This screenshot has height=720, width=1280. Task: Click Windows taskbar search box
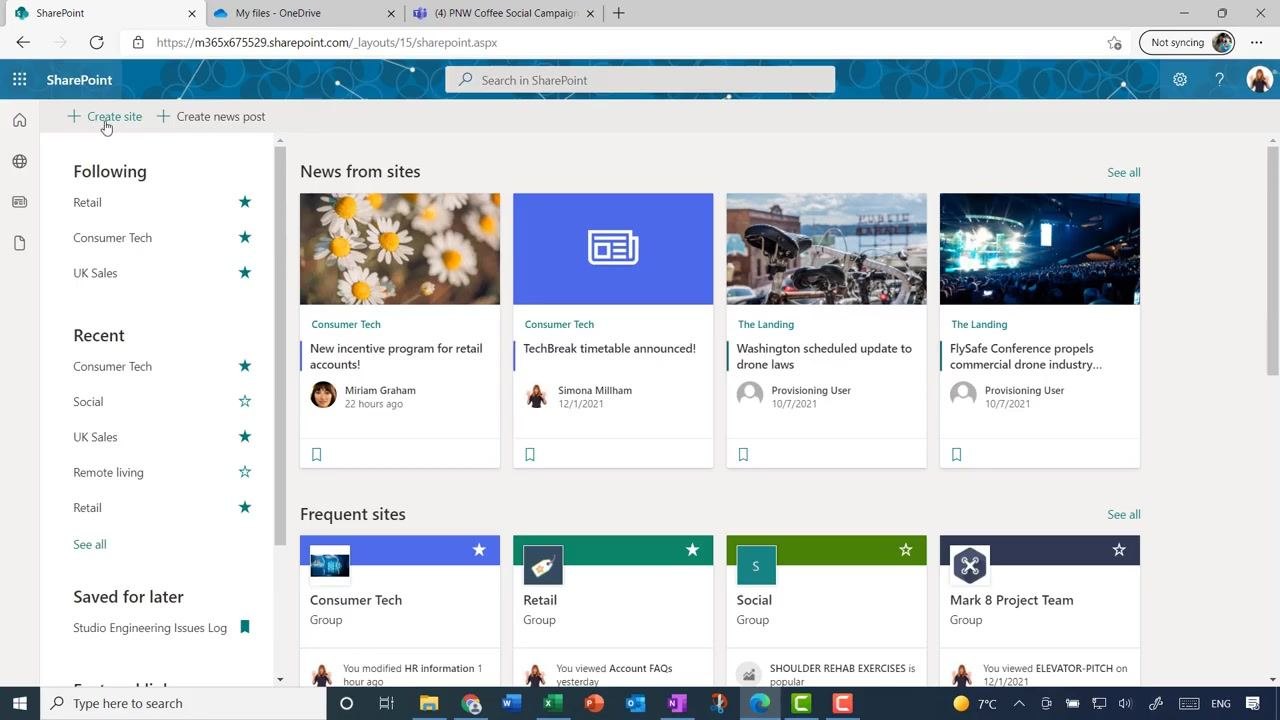(183, 703)
